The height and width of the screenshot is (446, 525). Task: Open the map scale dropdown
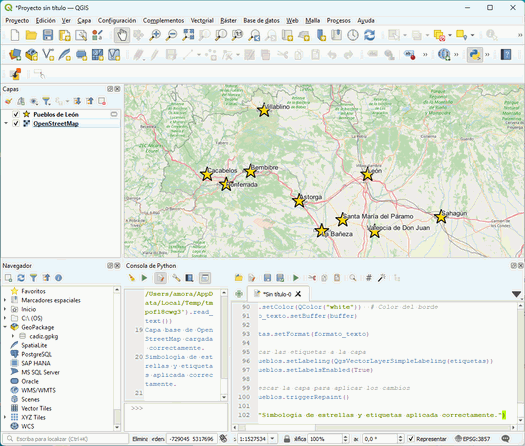point(273,439)
